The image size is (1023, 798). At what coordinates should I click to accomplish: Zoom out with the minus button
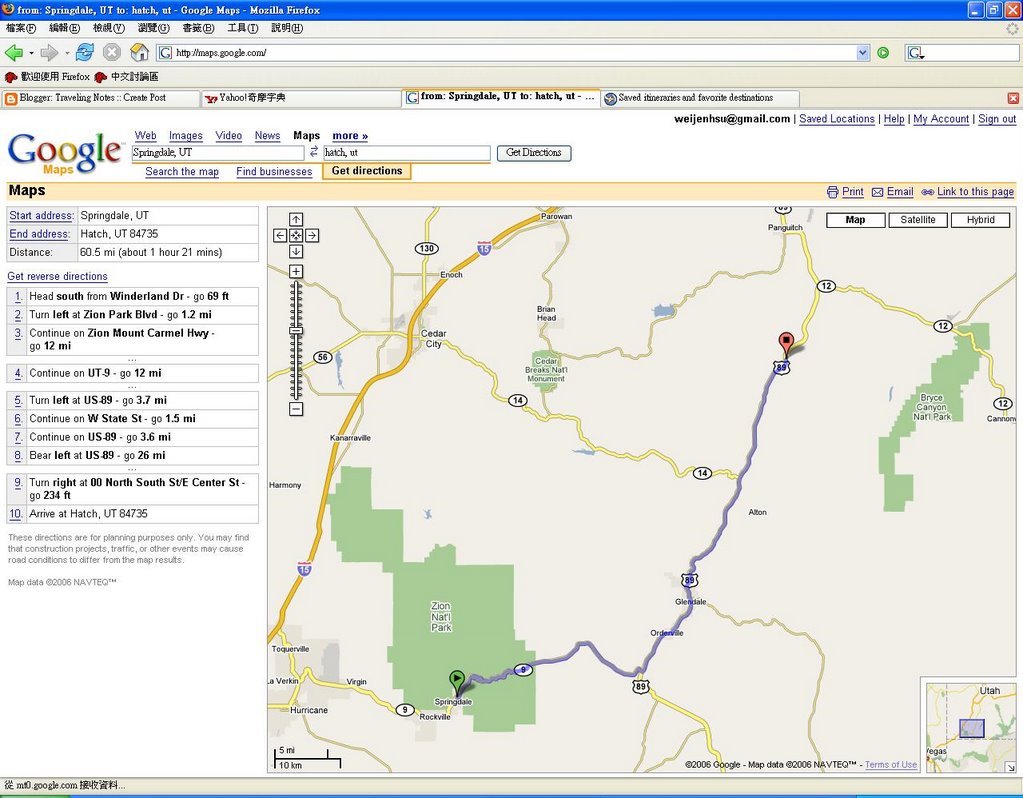pyautogui.click(x=296, y=409)
